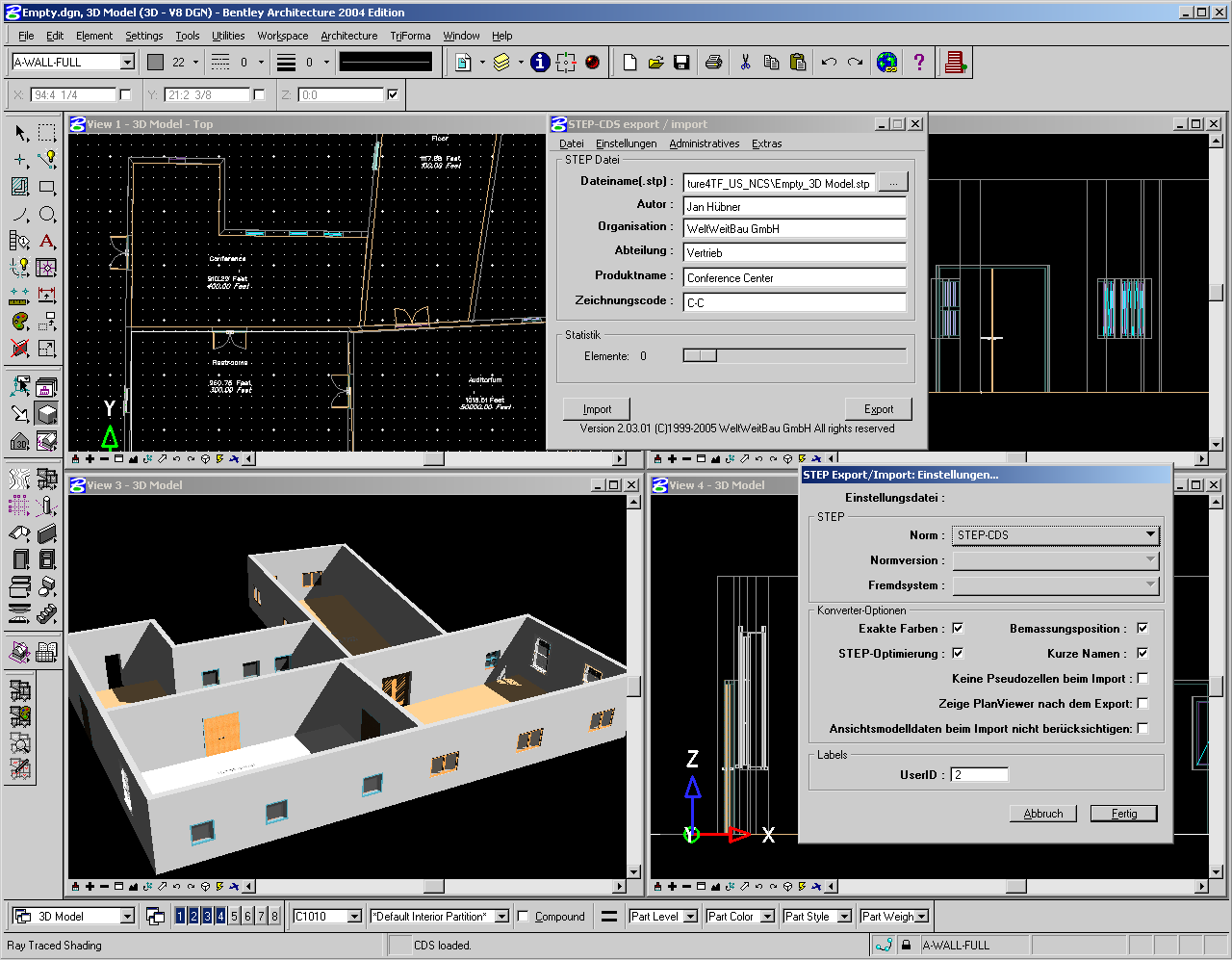Screen dimensions: 1232x960
Task: Click the Open file folder icon
Action: pos(655,63)
